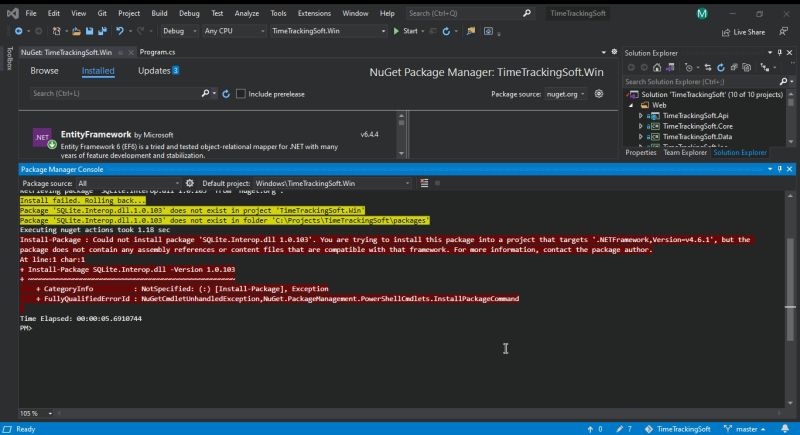Click master branch in status bar

745,429
